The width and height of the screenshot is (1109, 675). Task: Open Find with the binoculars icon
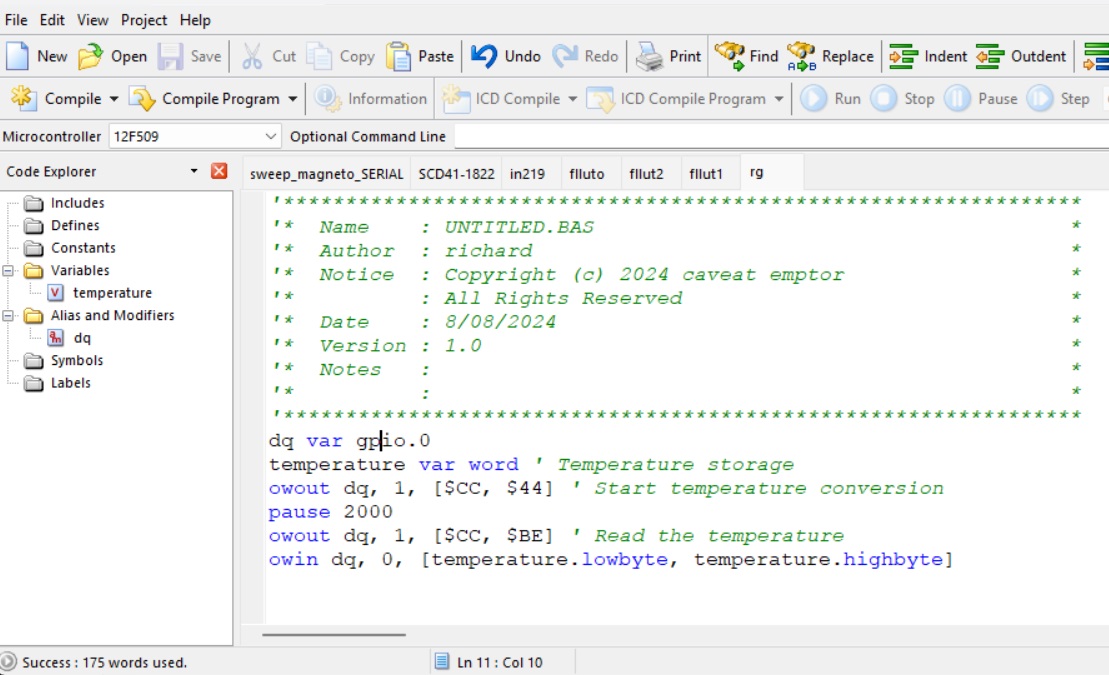point(730,56)
